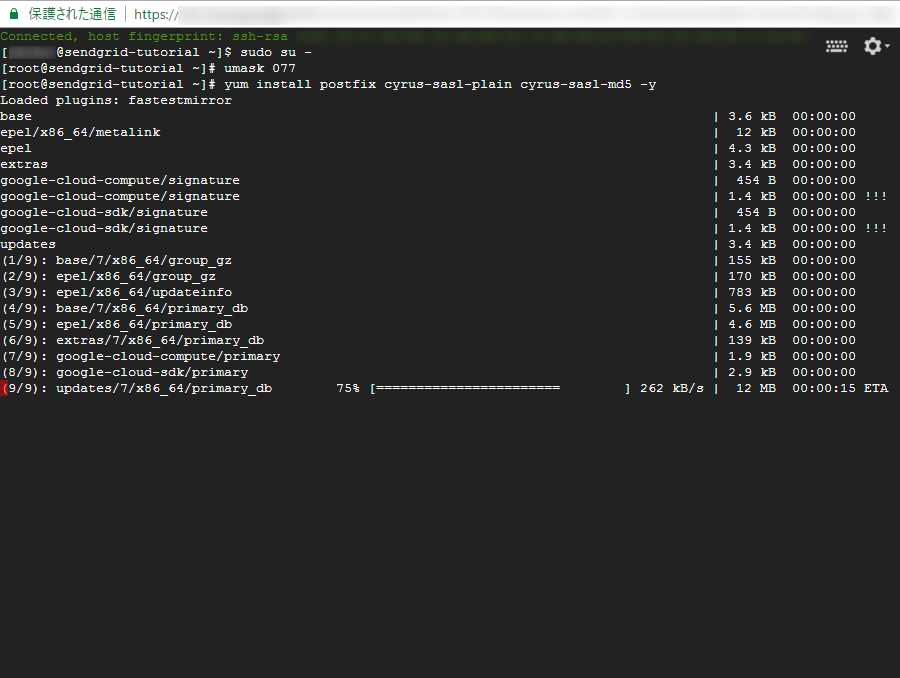Screen dimensions: 900x678
Task: Click the '12 MB' total size value
Action: [x=756, y=389]
